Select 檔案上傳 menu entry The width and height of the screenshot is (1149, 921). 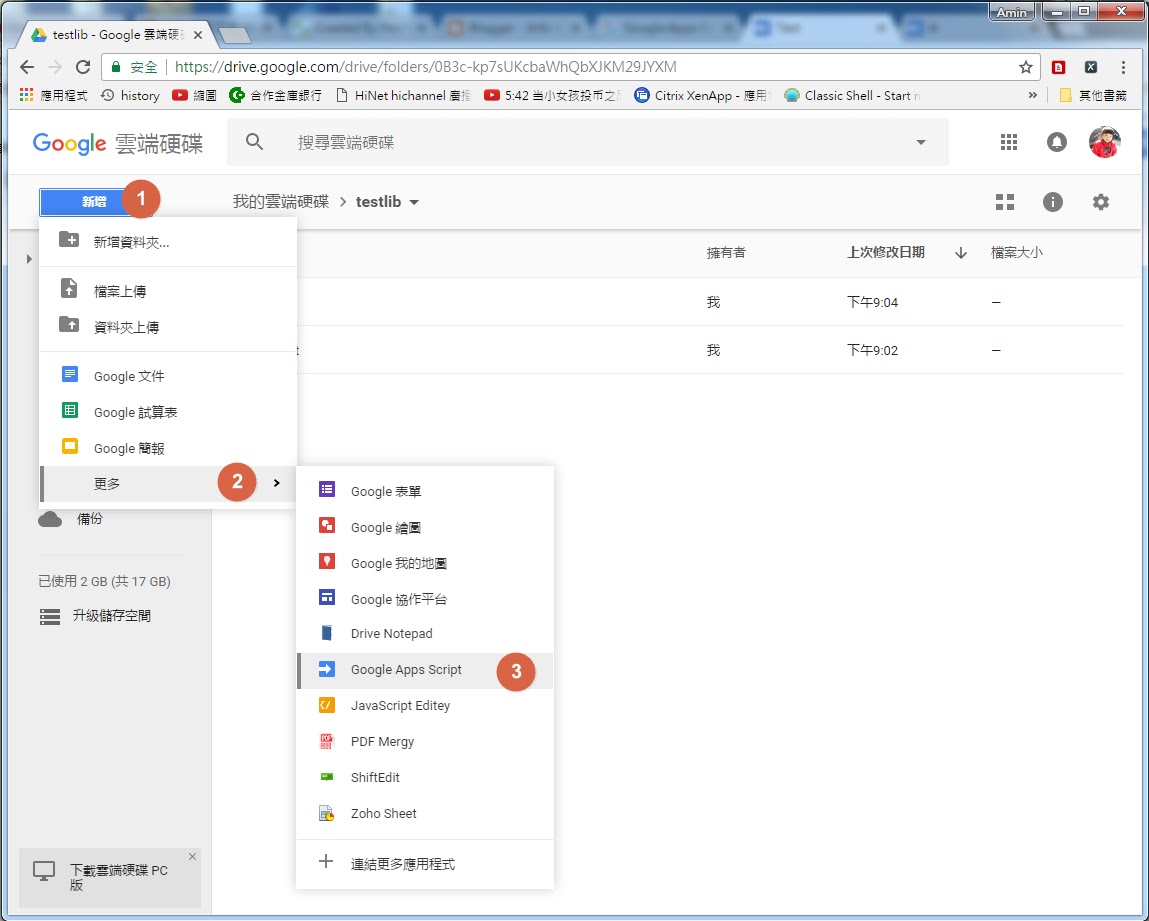[168, 291]
